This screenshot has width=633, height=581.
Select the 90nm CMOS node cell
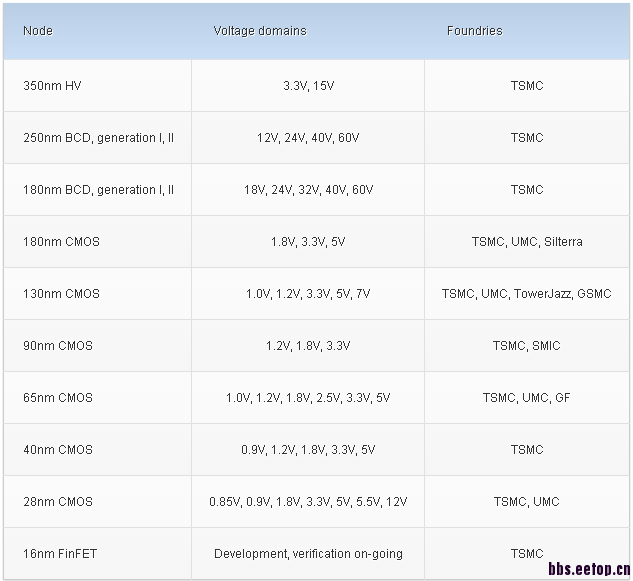58,346
